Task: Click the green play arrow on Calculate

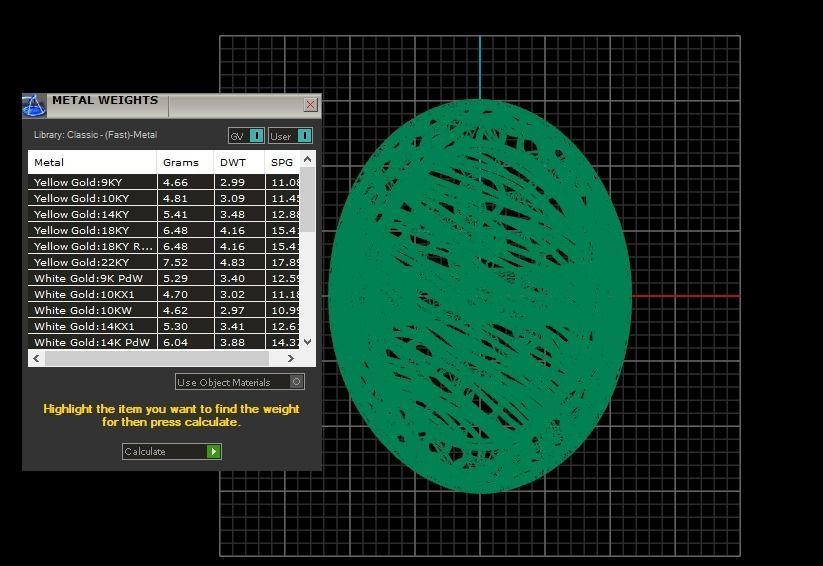Action: click(214, 452)
